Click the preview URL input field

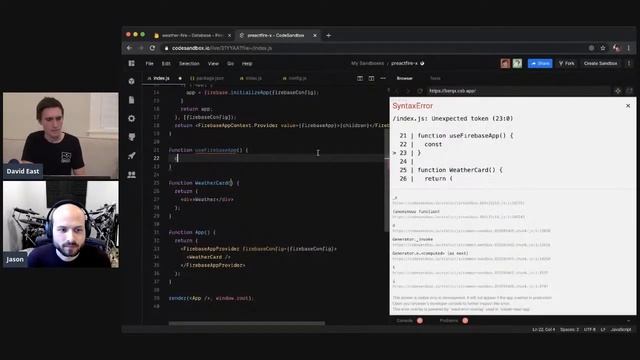pyautogui.click(x=518, y=91)
